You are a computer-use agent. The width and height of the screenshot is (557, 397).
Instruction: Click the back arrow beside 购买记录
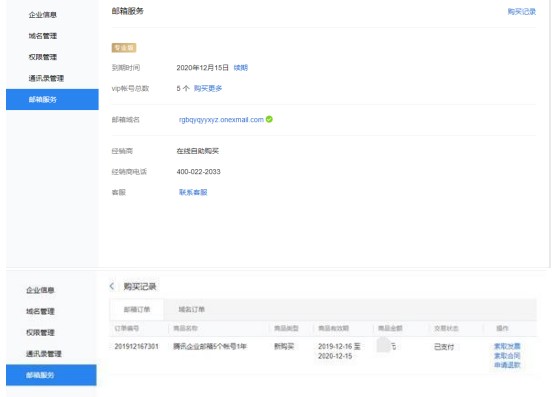coord(112,286)
